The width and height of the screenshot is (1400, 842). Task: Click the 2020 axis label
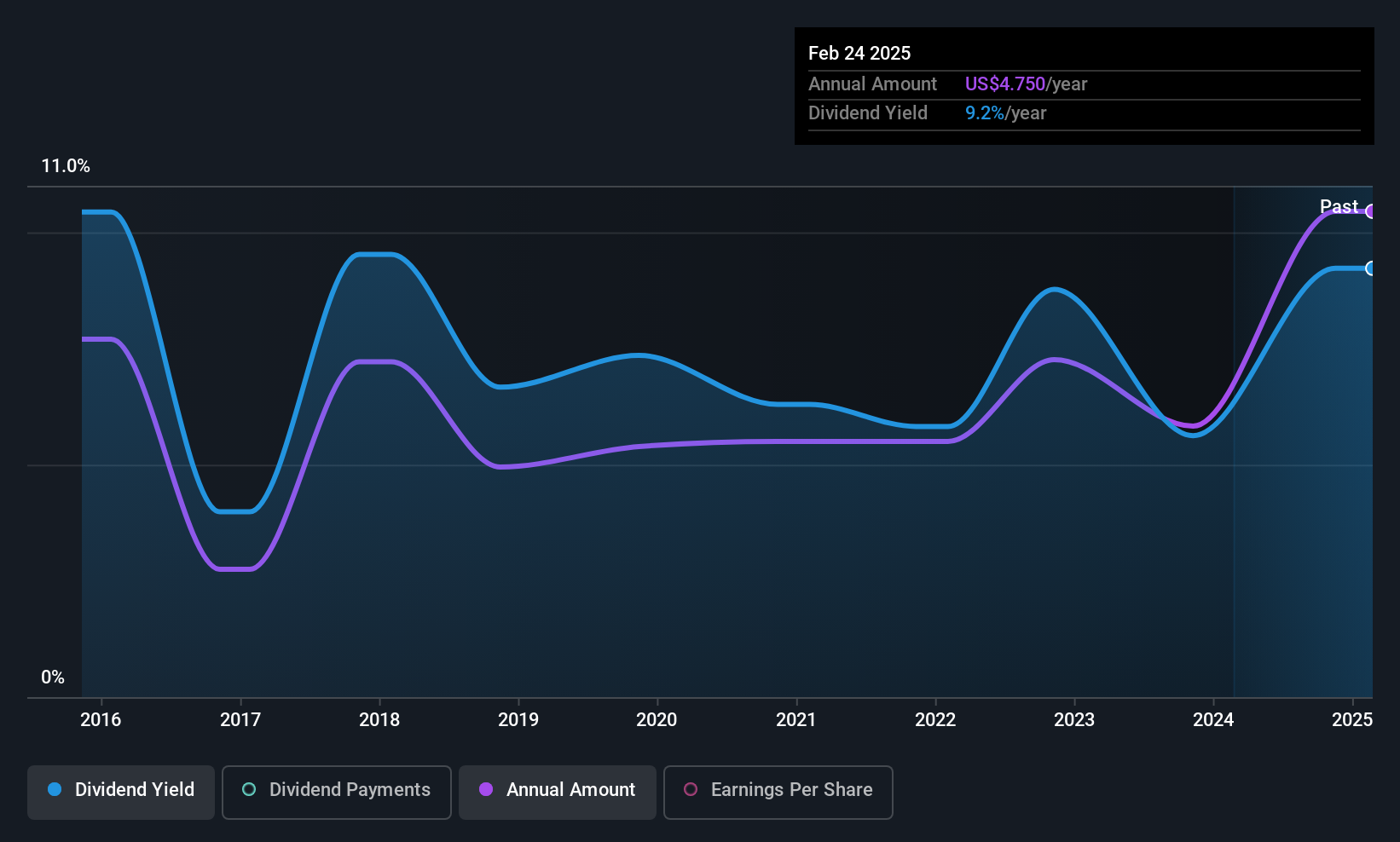tap(657, 719)
